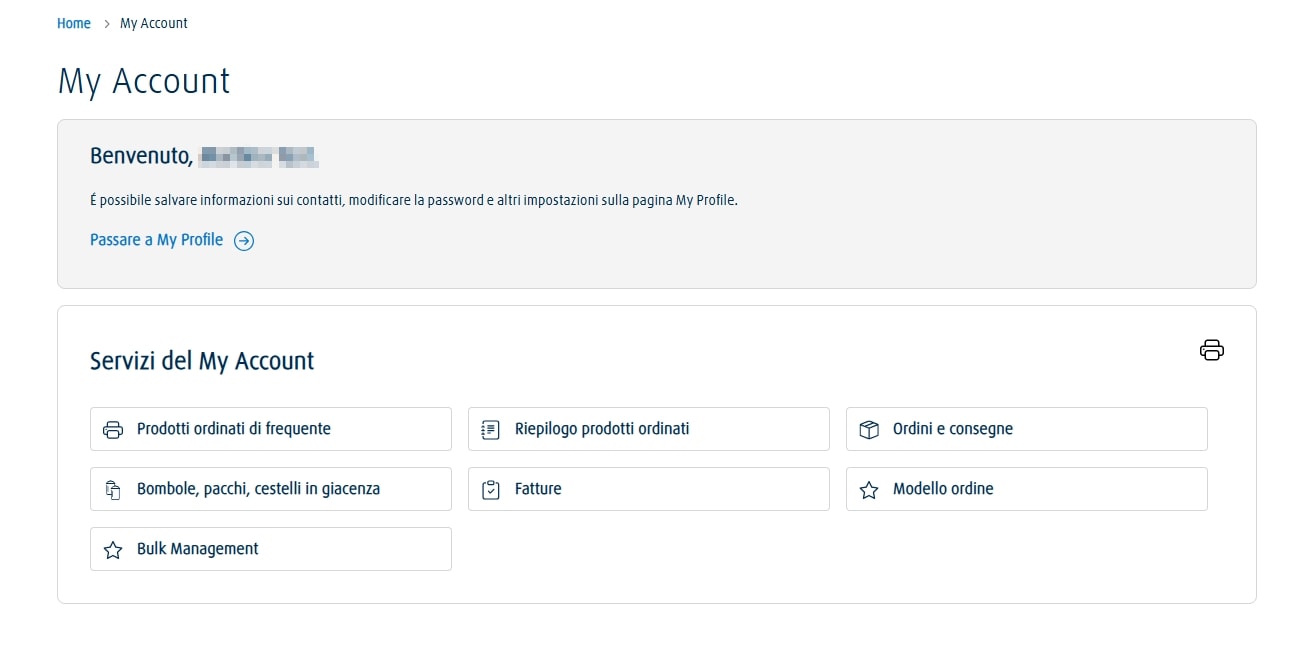Open Bombole, pacchi, cestelli in giacenza
The image size is (1309, 654).
click(x=258, y=489)
